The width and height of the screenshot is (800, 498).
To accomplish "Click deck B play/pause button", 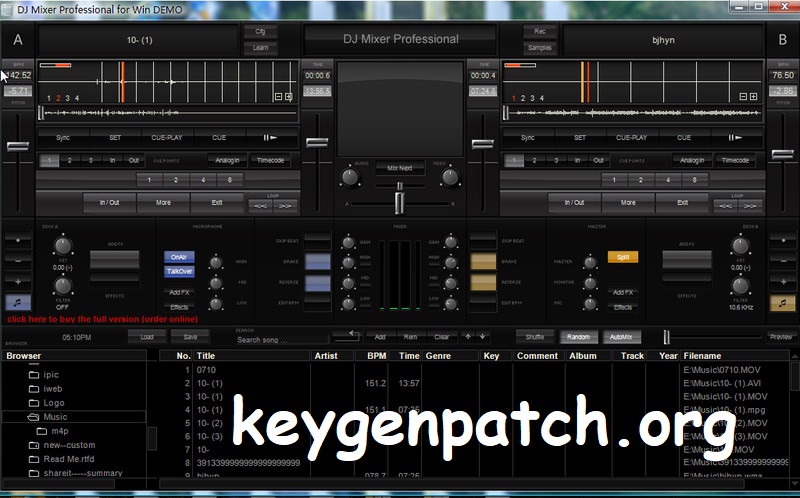I will click(x=735, y=137).
